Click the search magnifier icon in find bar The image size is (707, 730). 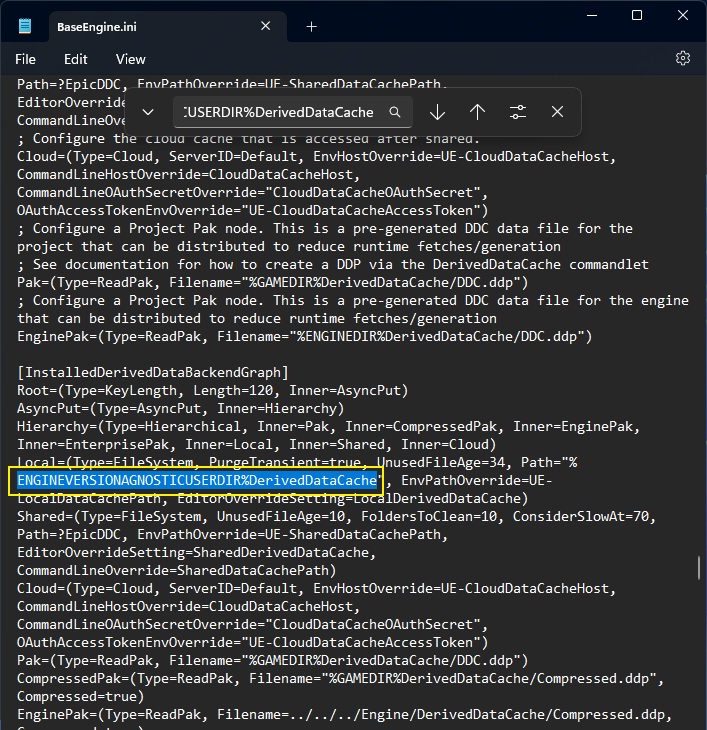(x=395, y=112)
